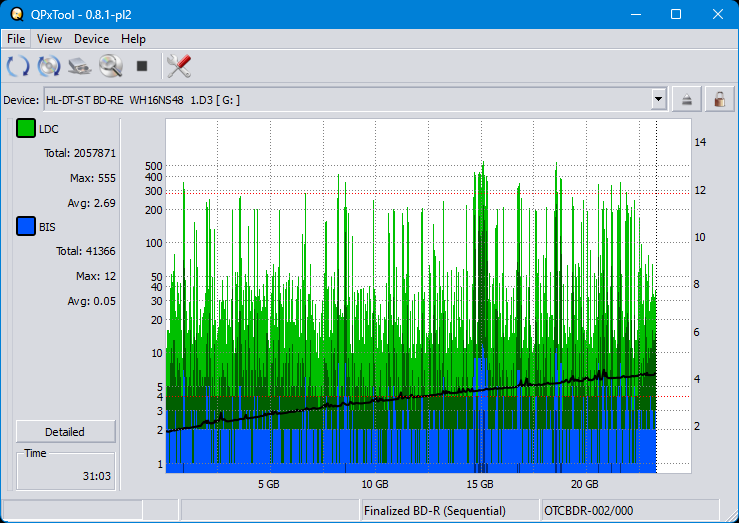Click the LDC Total: 2057871 value

point(80,153)
